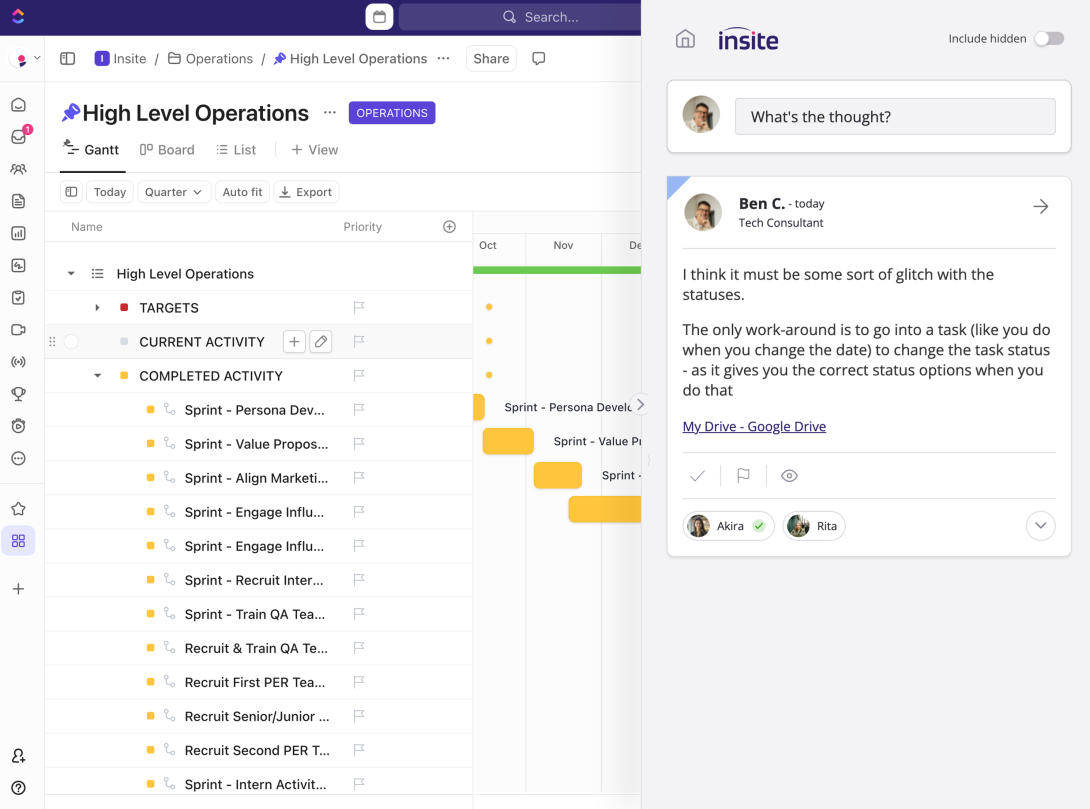This screenshot has width=1090, height=809.
Task: Open the trophy goals icon in the sidebar
Action: click(20, 393)
